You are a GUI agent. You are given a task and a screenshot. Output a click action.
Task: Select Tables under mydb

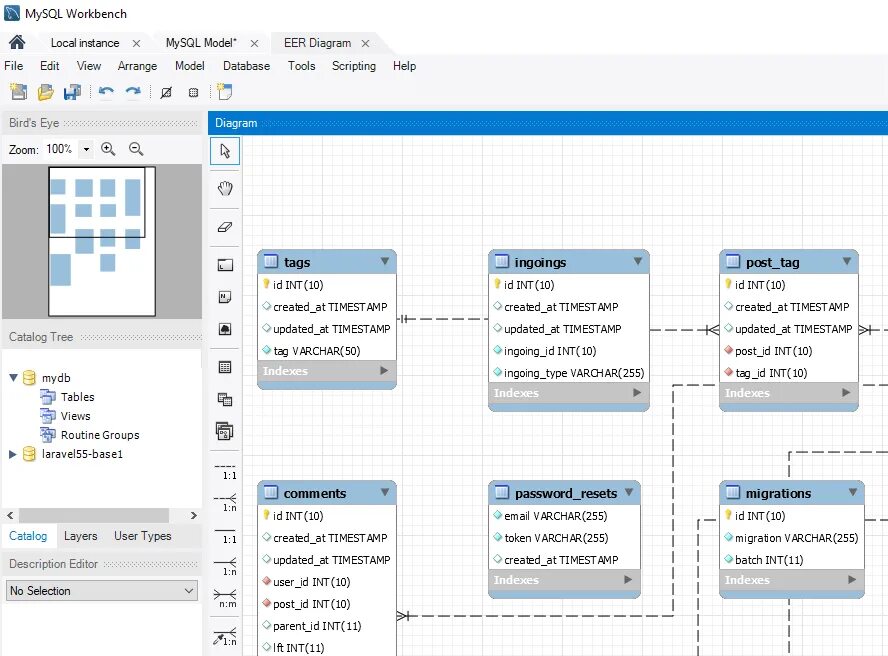click(x=78, y=397)
